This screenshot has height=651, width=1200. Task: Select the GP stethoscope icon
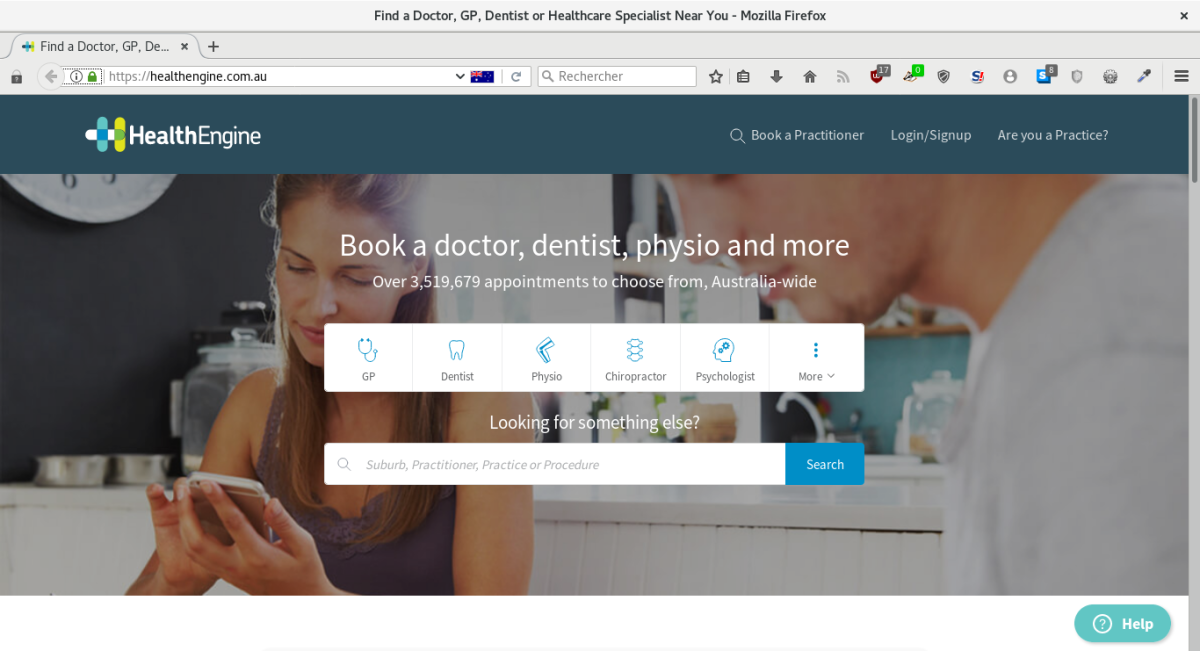pyautogui.click(x=368, y=350)
